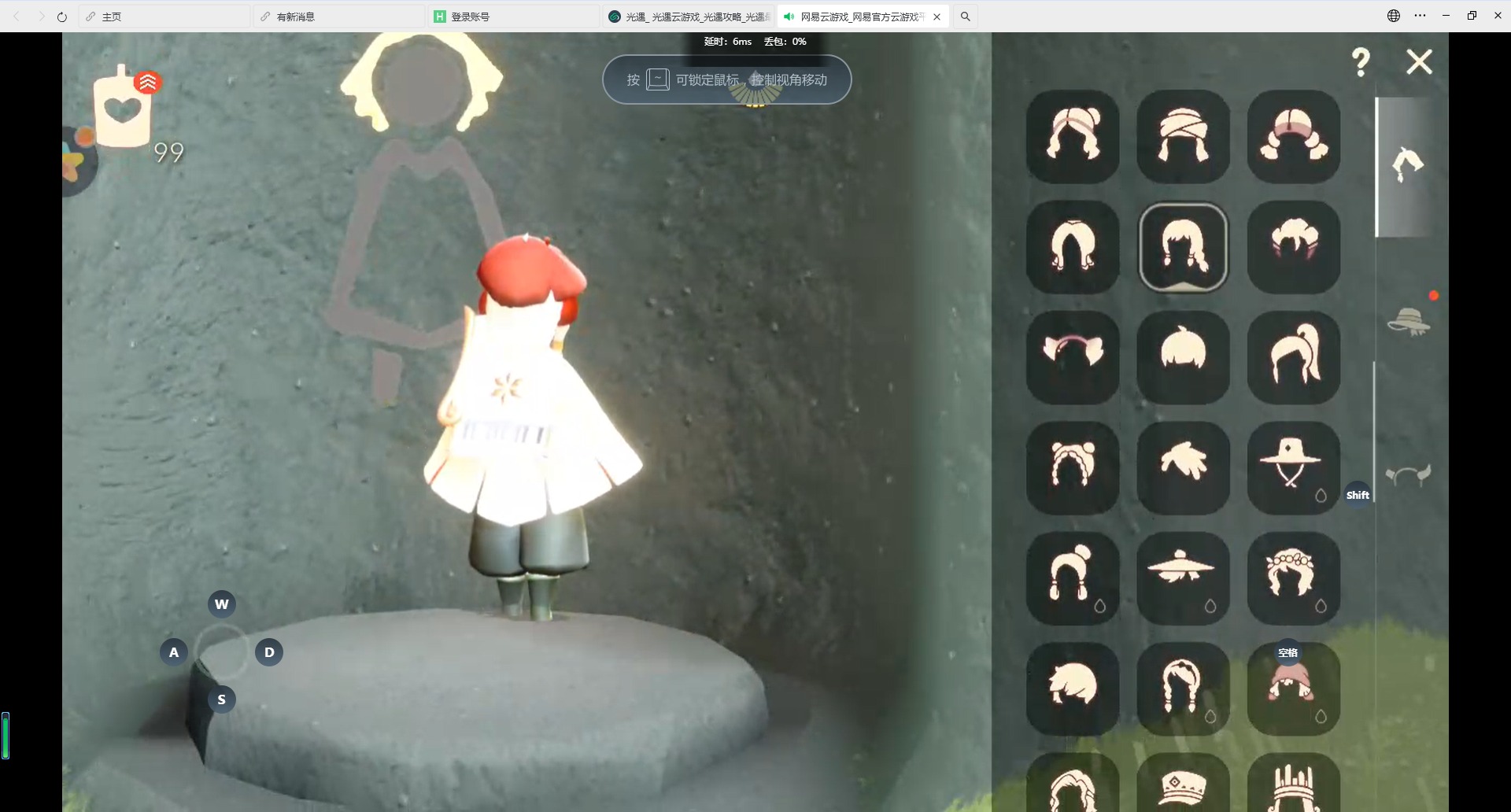1511x812 pixels.
Task: Select the short side-swept hairstyle
Action: coord(1073,689)
